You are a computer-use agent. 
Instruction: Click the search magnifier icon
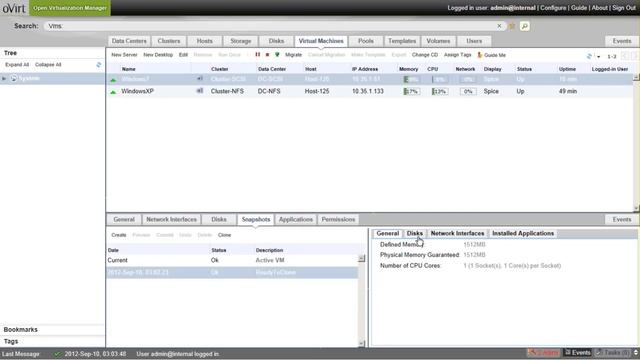point(525,26)
